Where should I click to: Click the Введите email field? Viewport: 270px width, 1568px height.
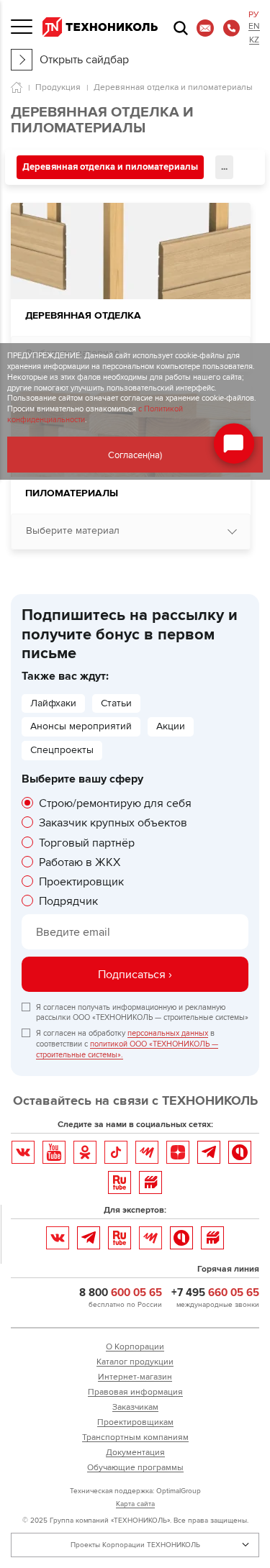pos(135,932)
